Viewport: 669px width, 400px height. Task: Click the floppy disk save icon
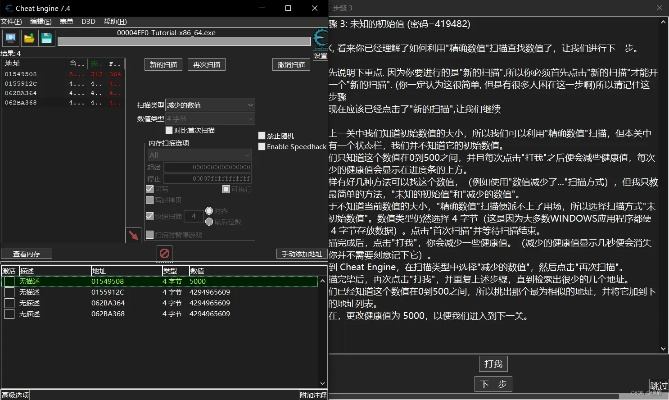coord(45,38)
